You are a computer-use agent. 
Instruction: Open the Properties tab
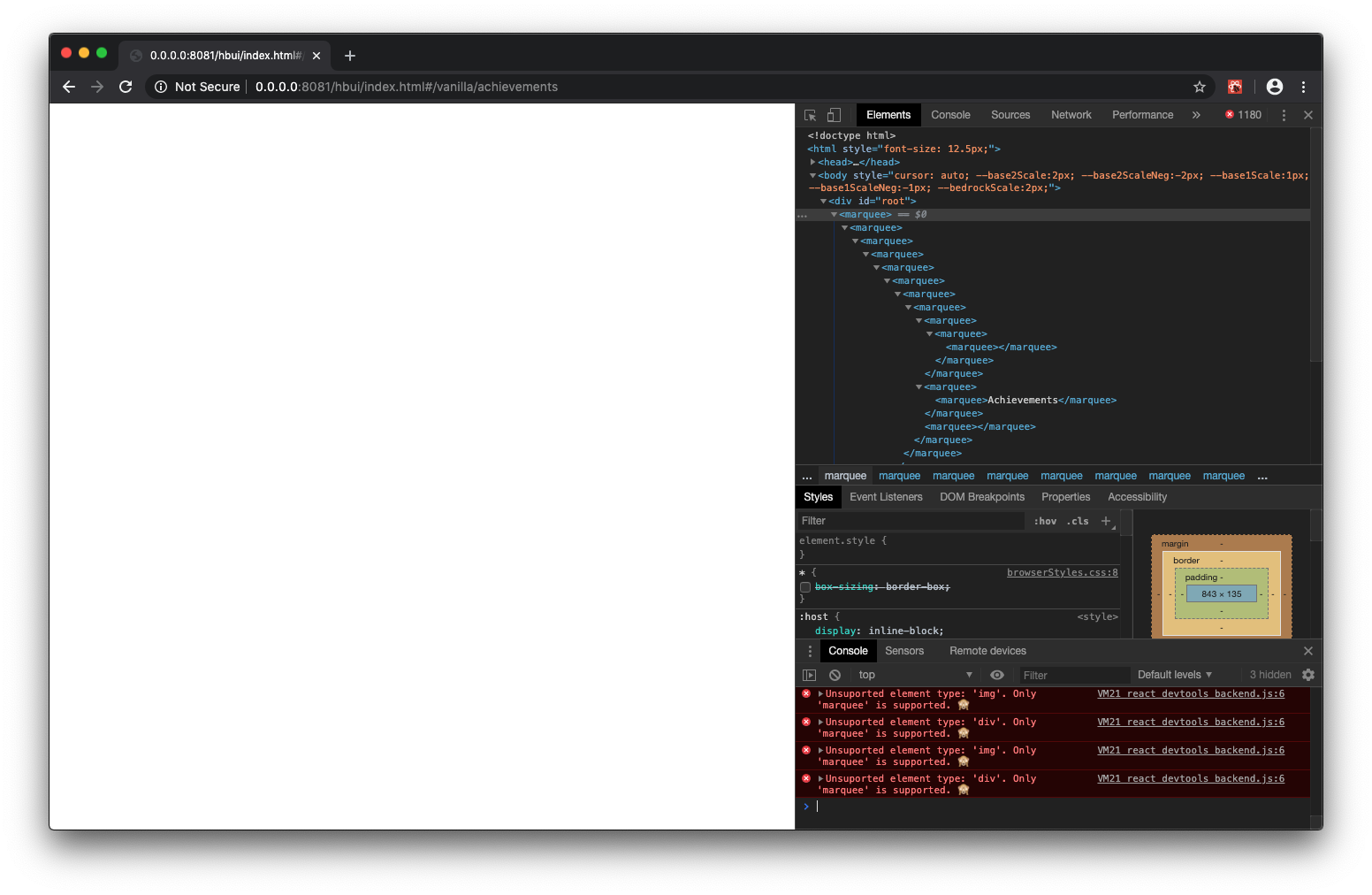point(1065,497)
